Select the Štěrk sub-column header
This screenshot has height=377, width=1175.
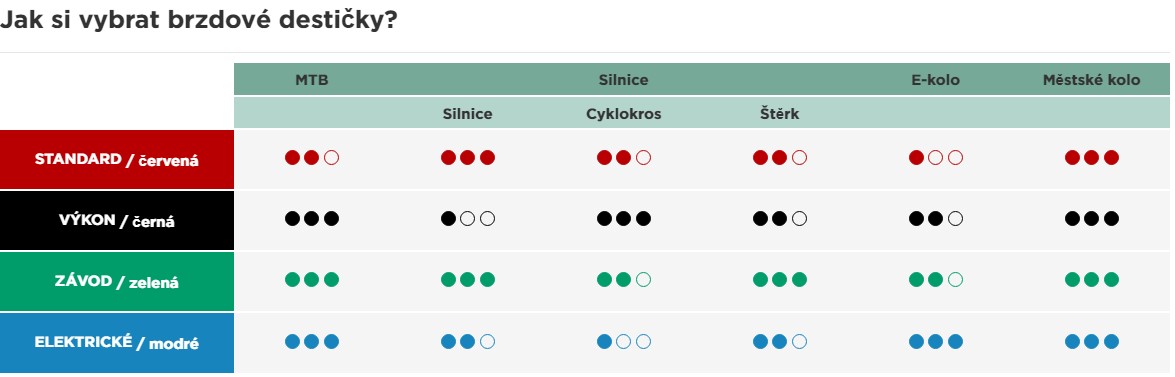(x=779, y=114)
